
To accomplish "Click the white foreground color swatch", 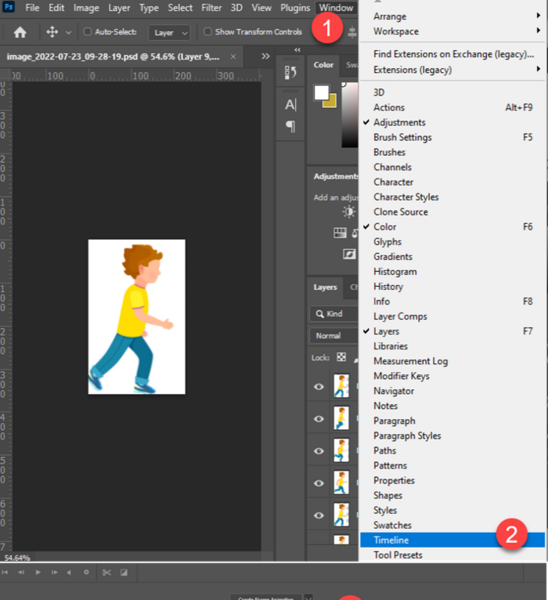I will coord(321,92).
